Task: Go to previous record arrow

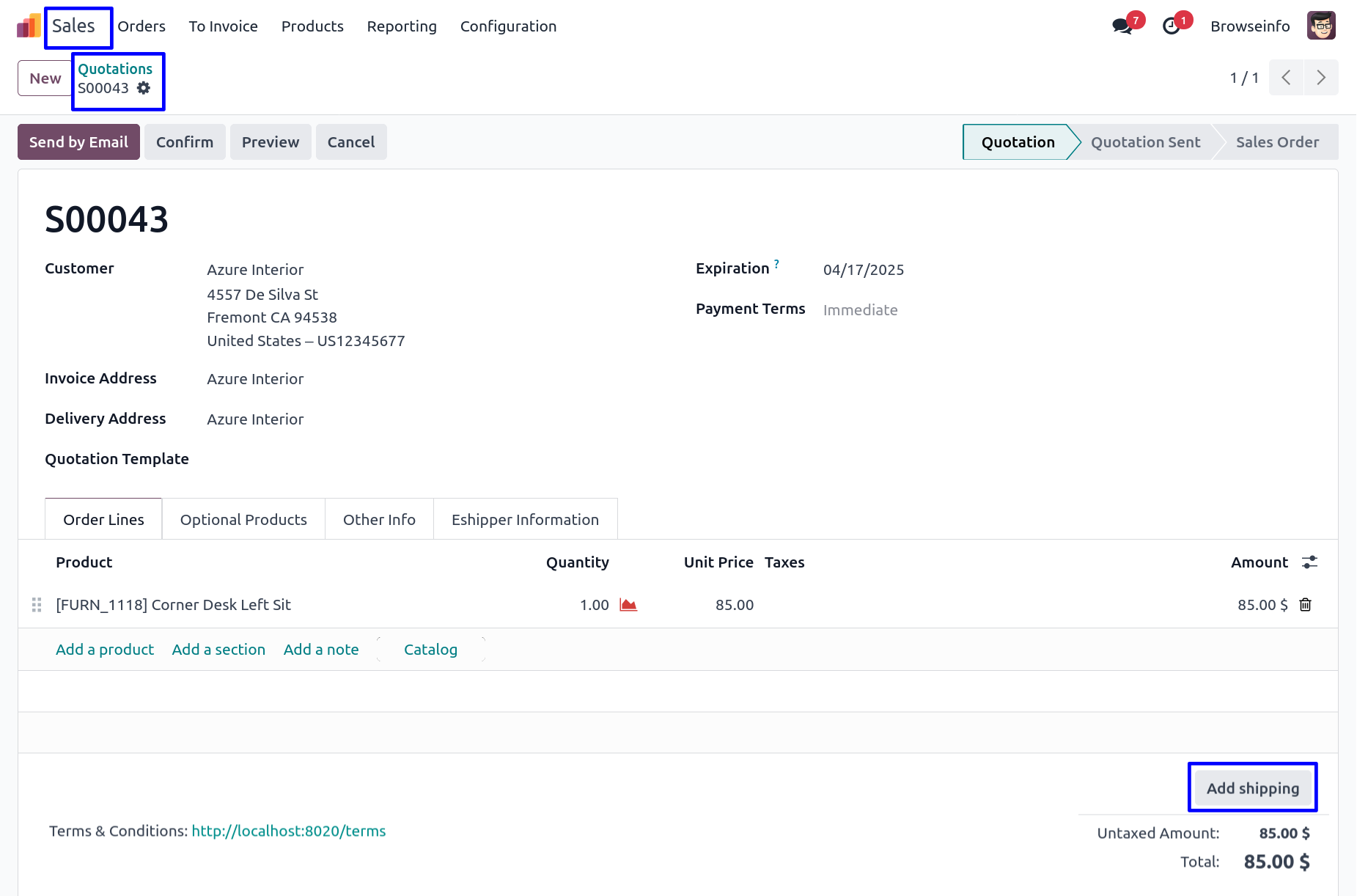Action: (1286, 78)
